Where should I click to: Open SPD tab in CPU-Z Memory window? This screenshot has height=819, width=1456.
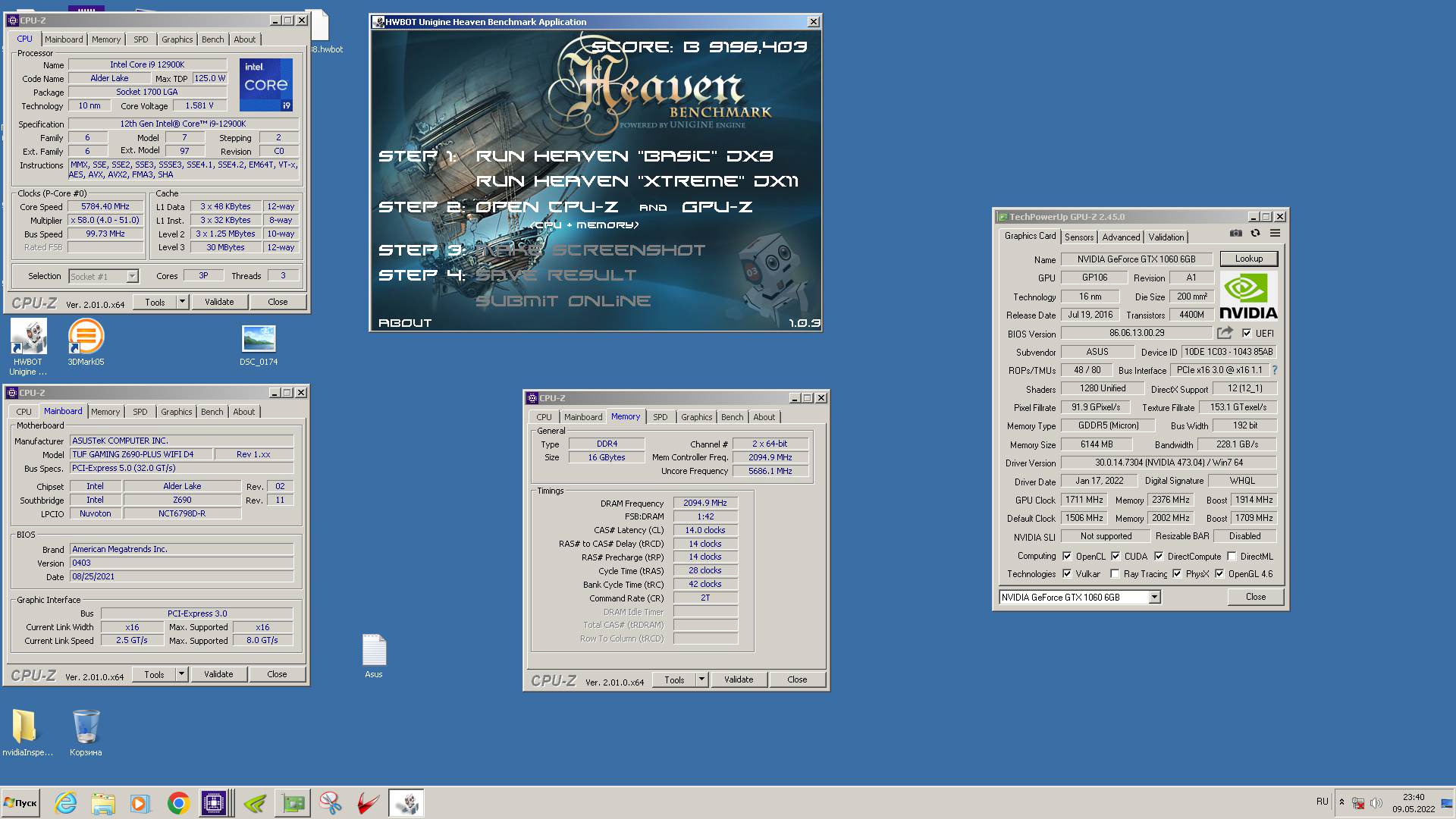coord(661,417)
